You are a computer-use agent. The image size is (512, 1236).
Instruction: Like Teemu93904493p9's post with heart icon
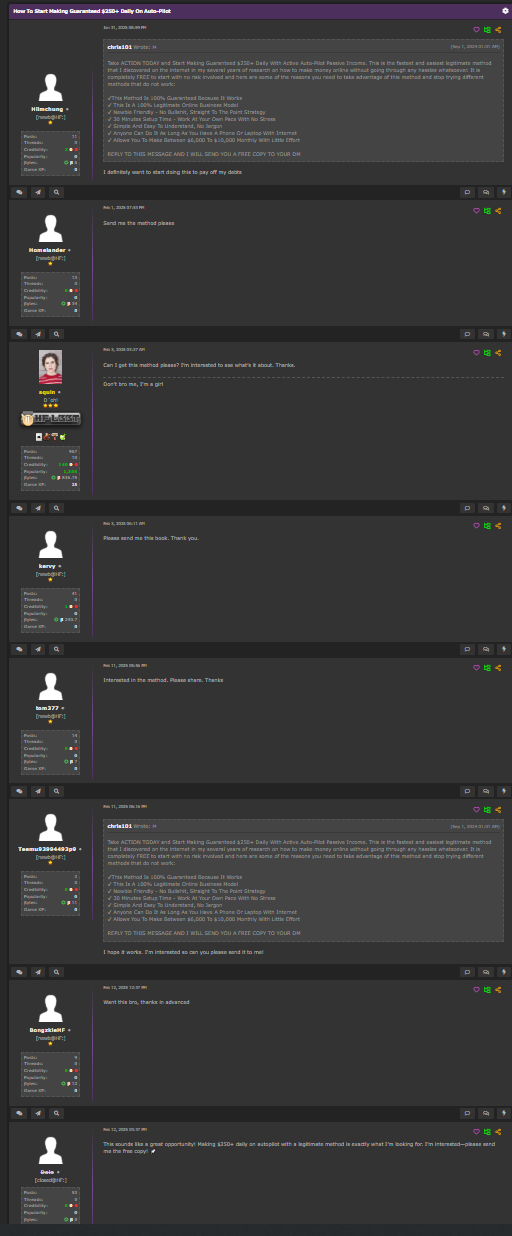point(477,810)
